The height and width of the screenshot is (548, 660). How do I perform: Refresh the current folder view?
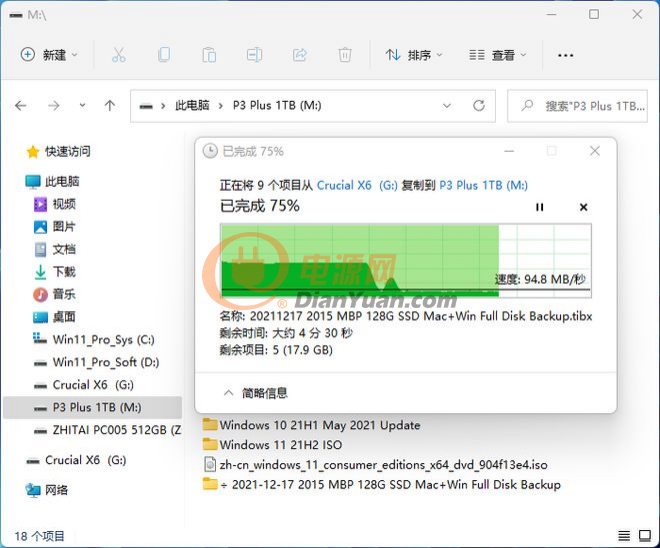(480, 105)
